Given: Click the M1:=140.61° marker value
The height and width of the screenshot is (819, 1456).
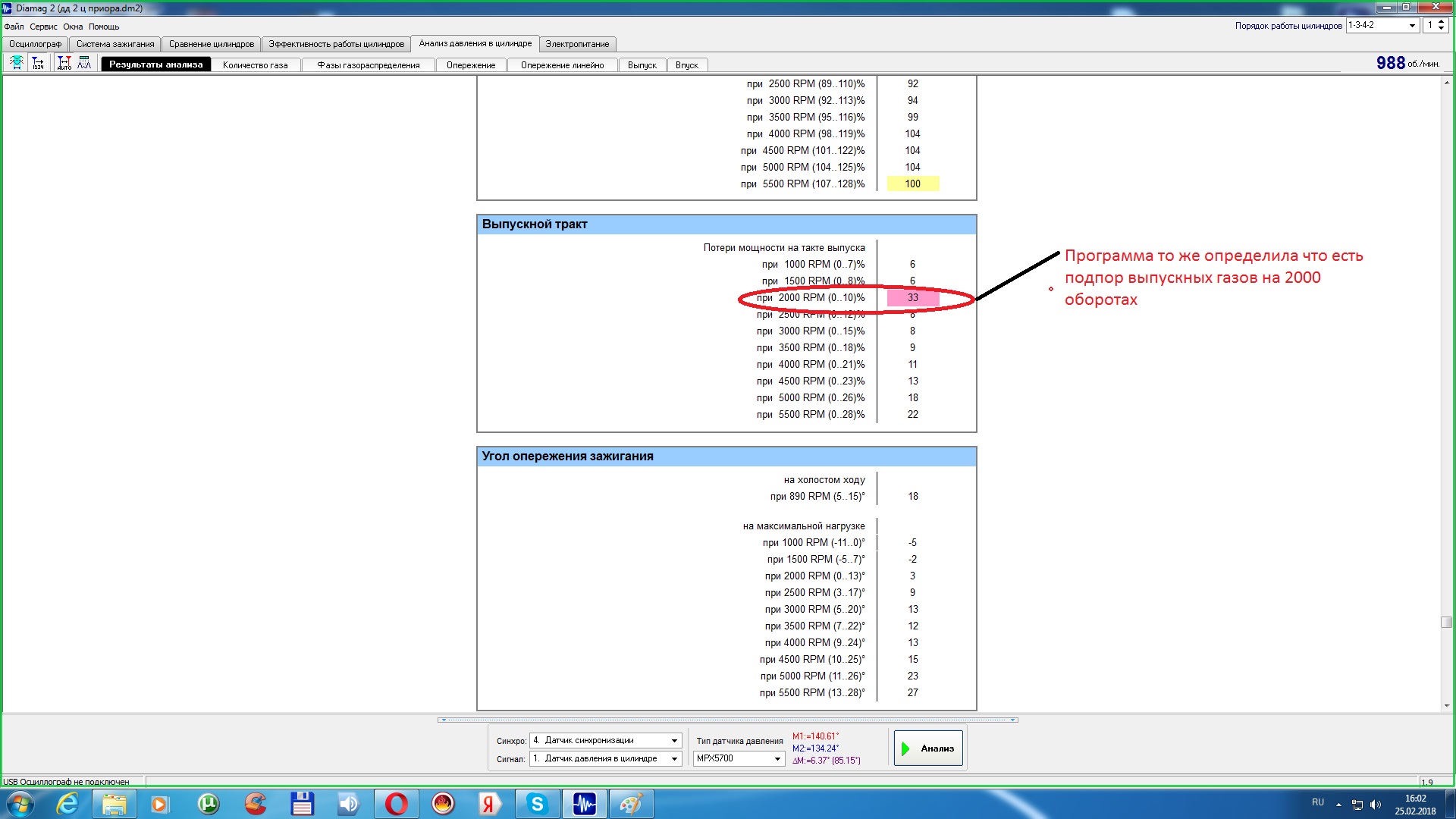Looking at the screenshot, I should (815, 736).
